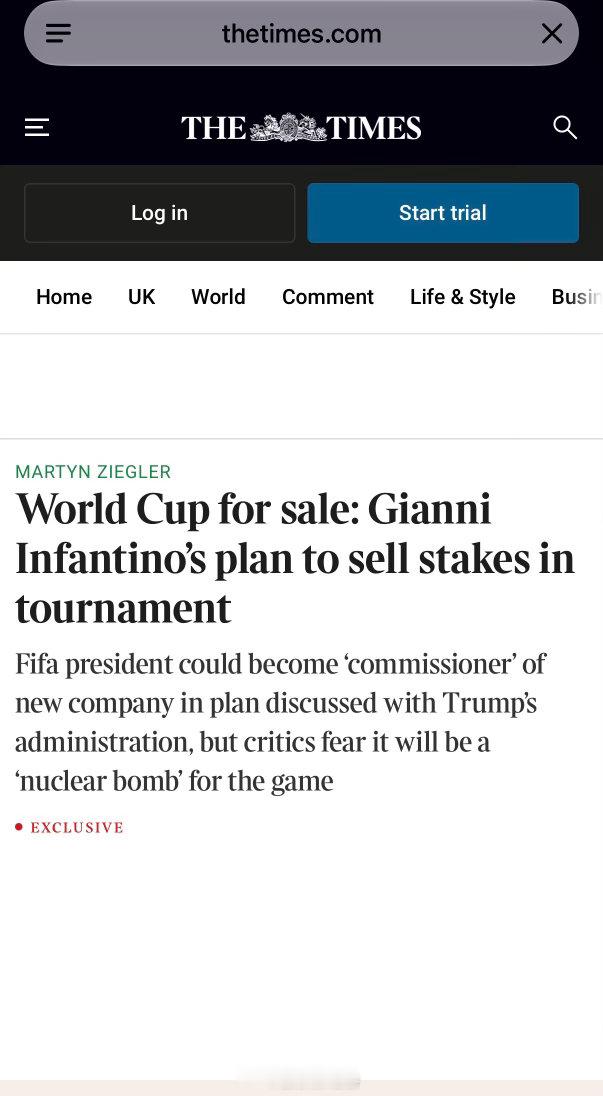Open site search magnifier icon
Screen dimensions: 603x1096
pos(565,127)
